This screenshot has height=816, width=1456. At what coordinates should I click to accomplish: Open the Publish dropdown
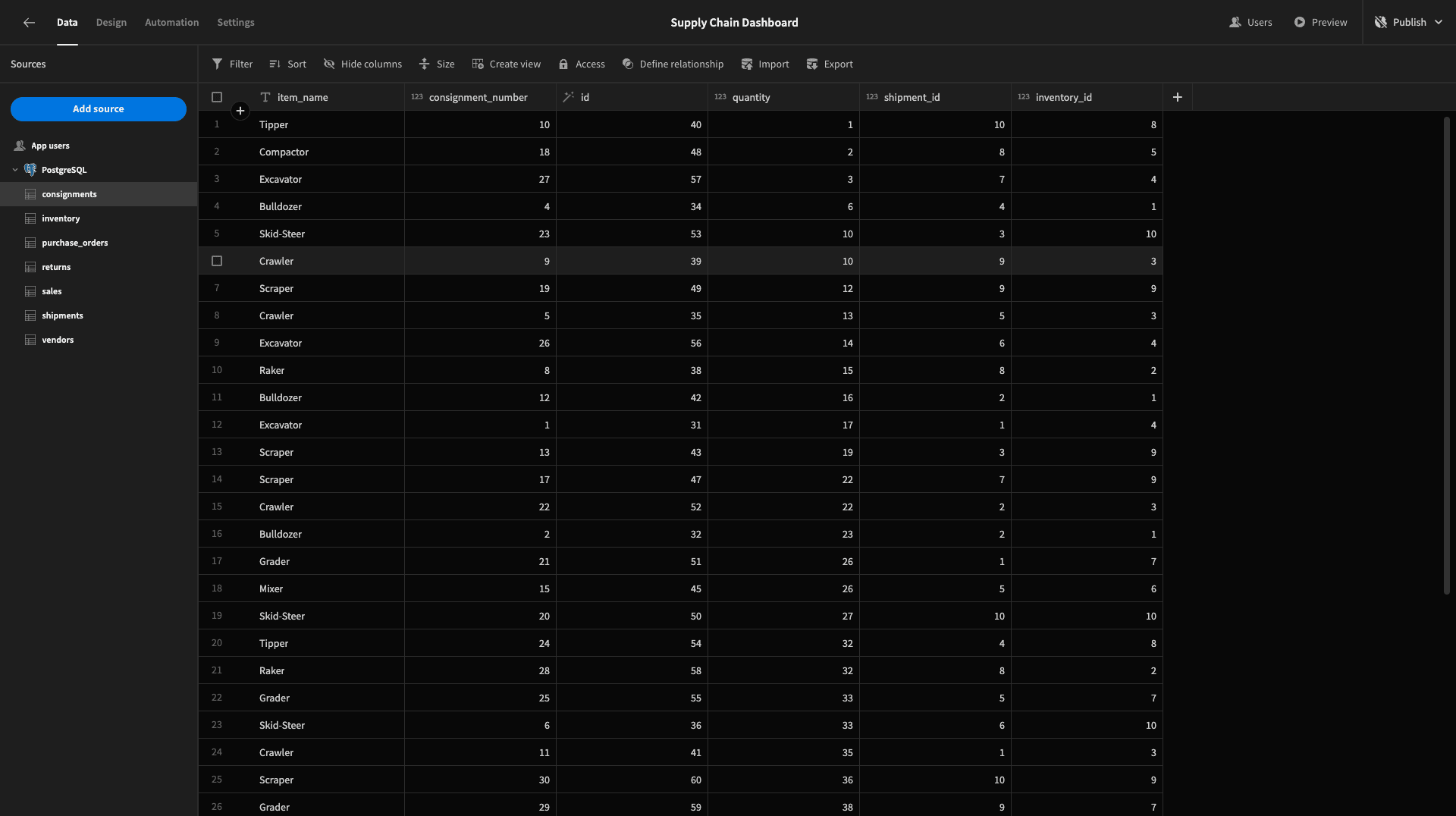[x=1409, y=23]
